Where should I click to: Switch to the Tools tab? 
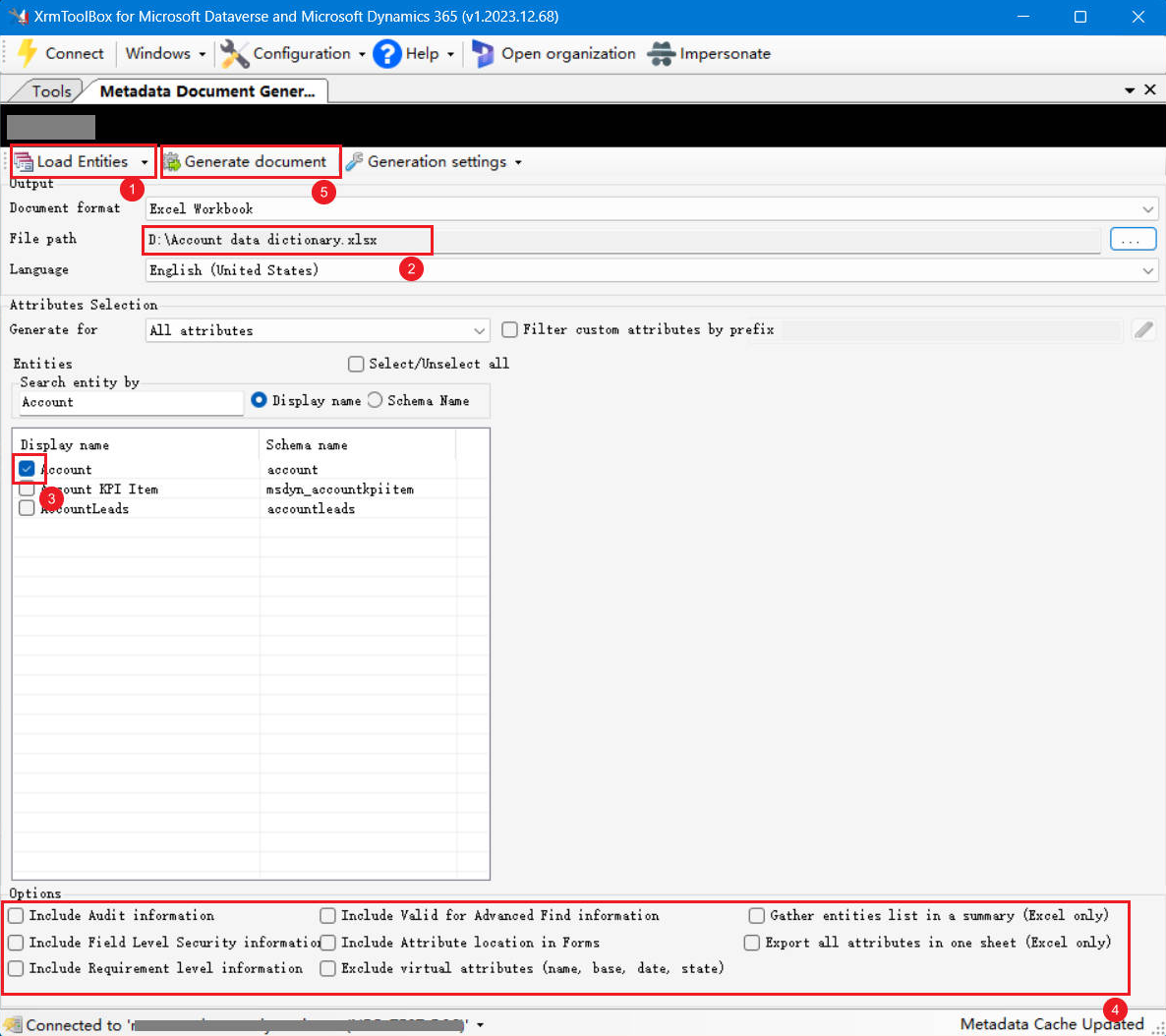click(50, 90)
